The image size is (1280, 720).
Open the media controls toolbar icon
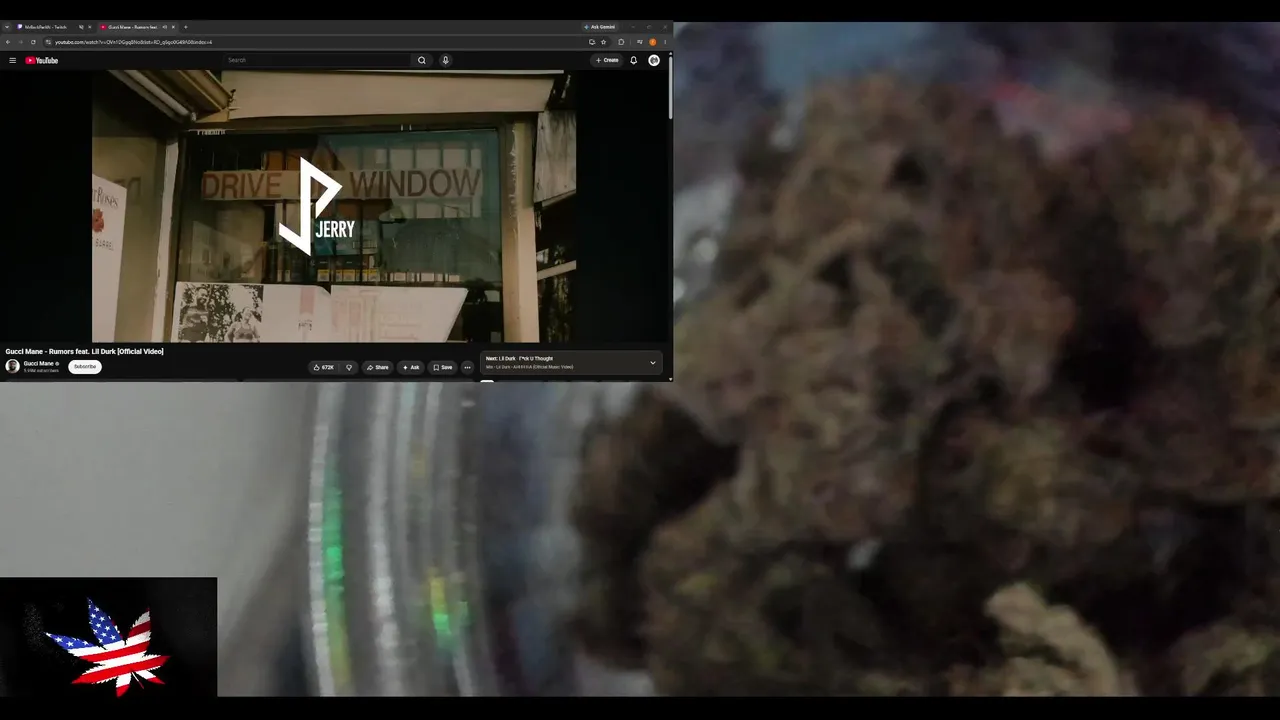pos(640,42)
